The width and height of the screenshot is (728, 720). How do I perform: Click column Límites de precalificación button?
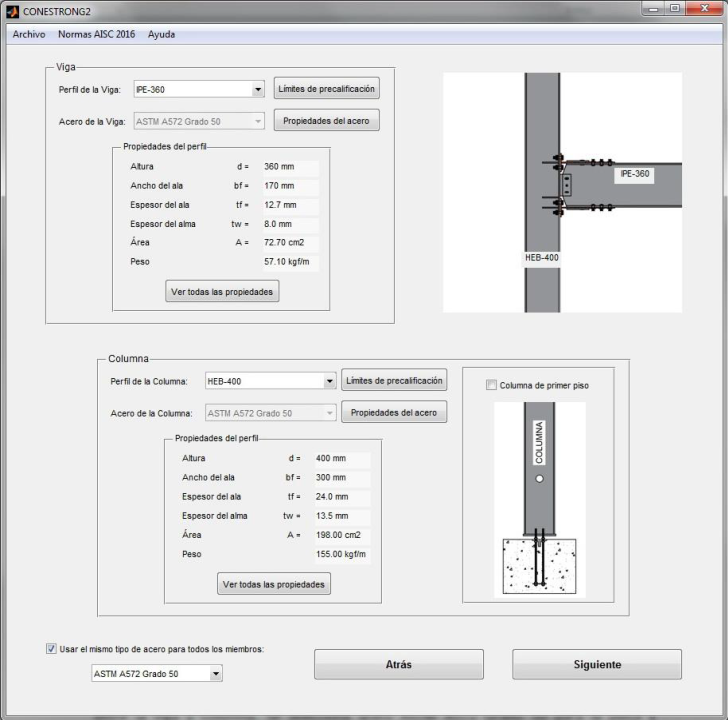pos(394,381)
